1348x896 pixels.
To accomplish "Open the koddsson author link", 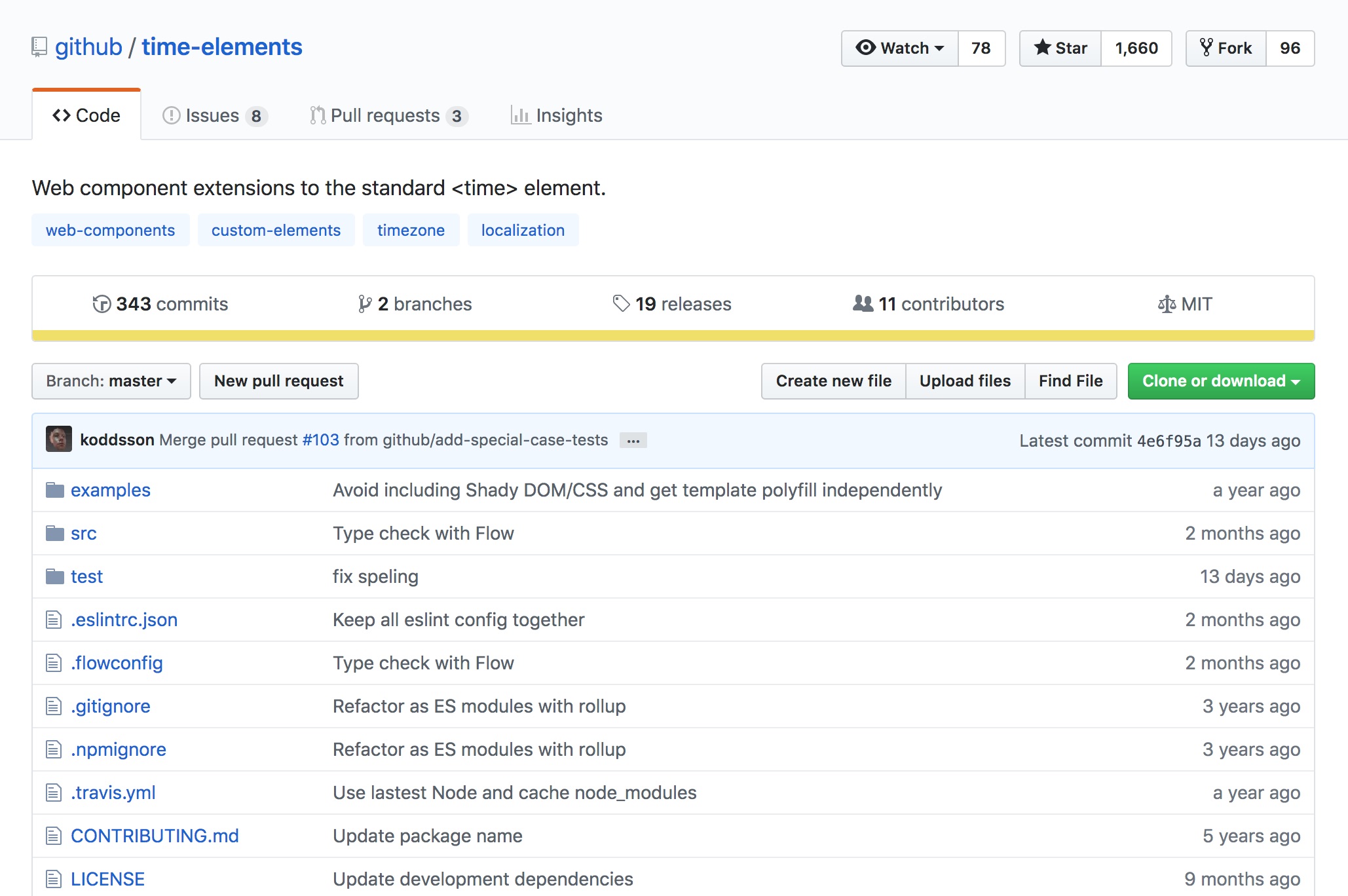I will point(117,439).
